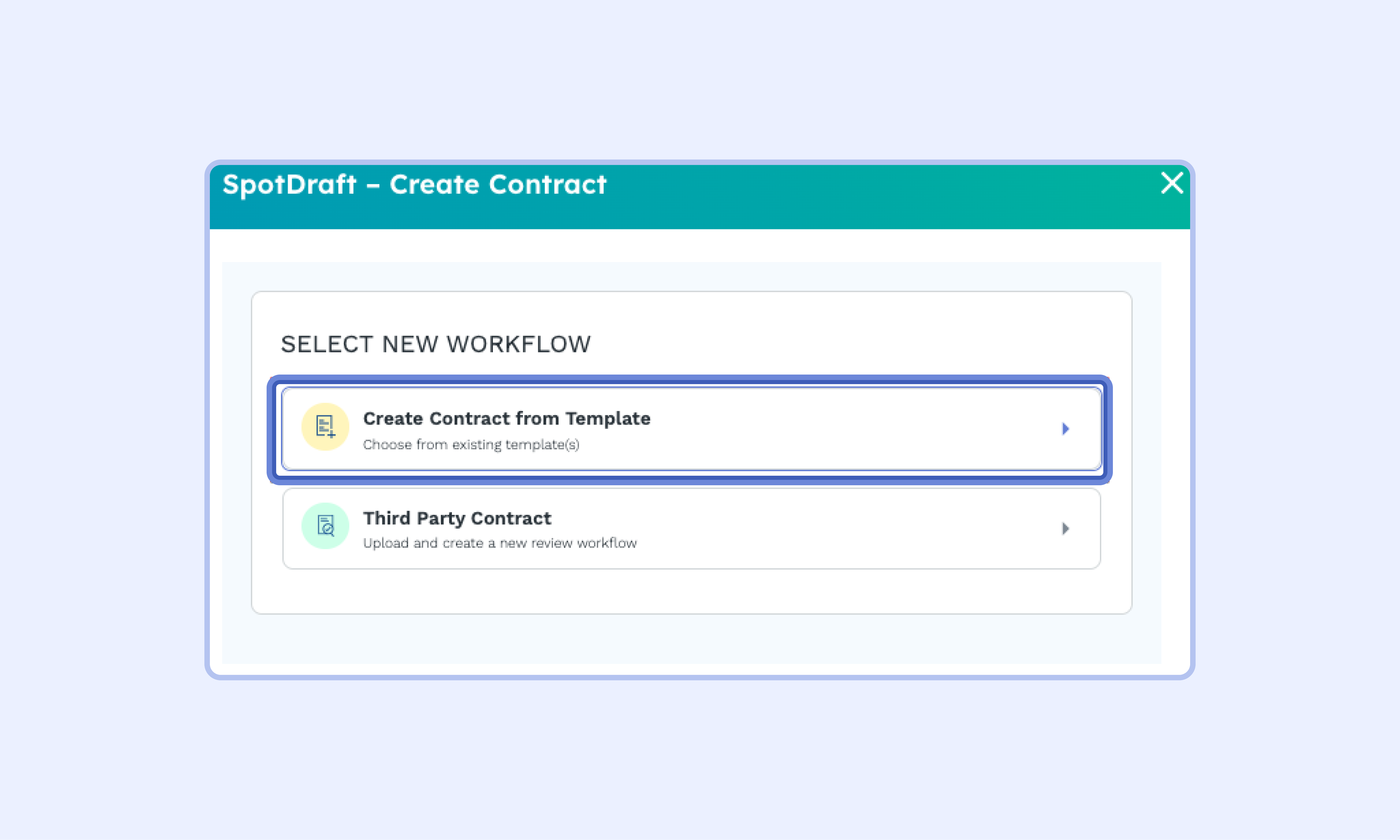The image size is (1400, 840).
Task: Open the Create Contract from Template workflow option
Action: (x=691, y=429)
